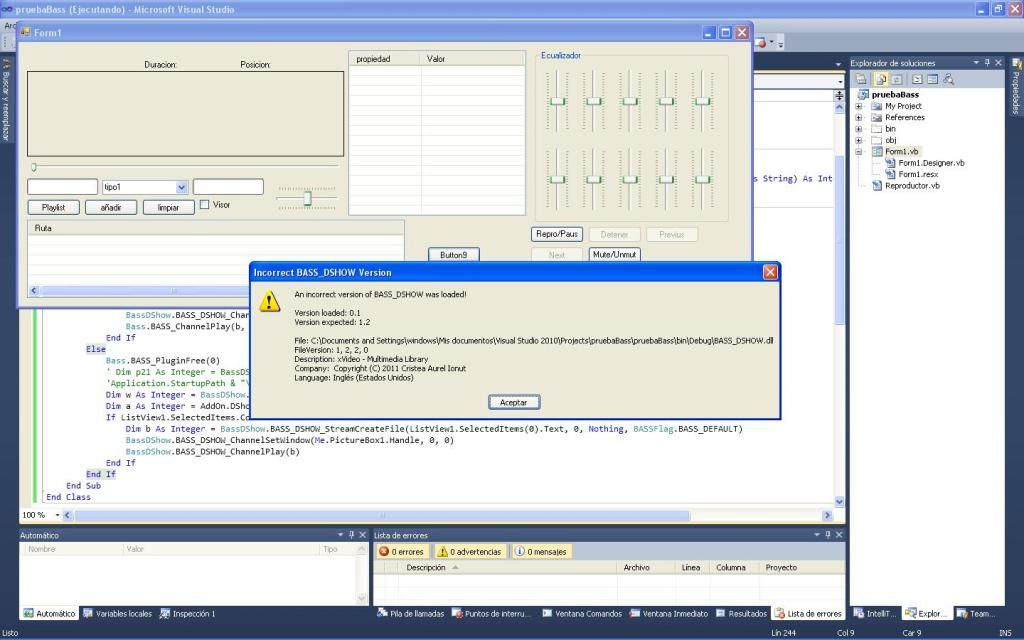The image size is (1024, 640).
Task: Expand the obj folder node
Action: (x=859, y=140)
